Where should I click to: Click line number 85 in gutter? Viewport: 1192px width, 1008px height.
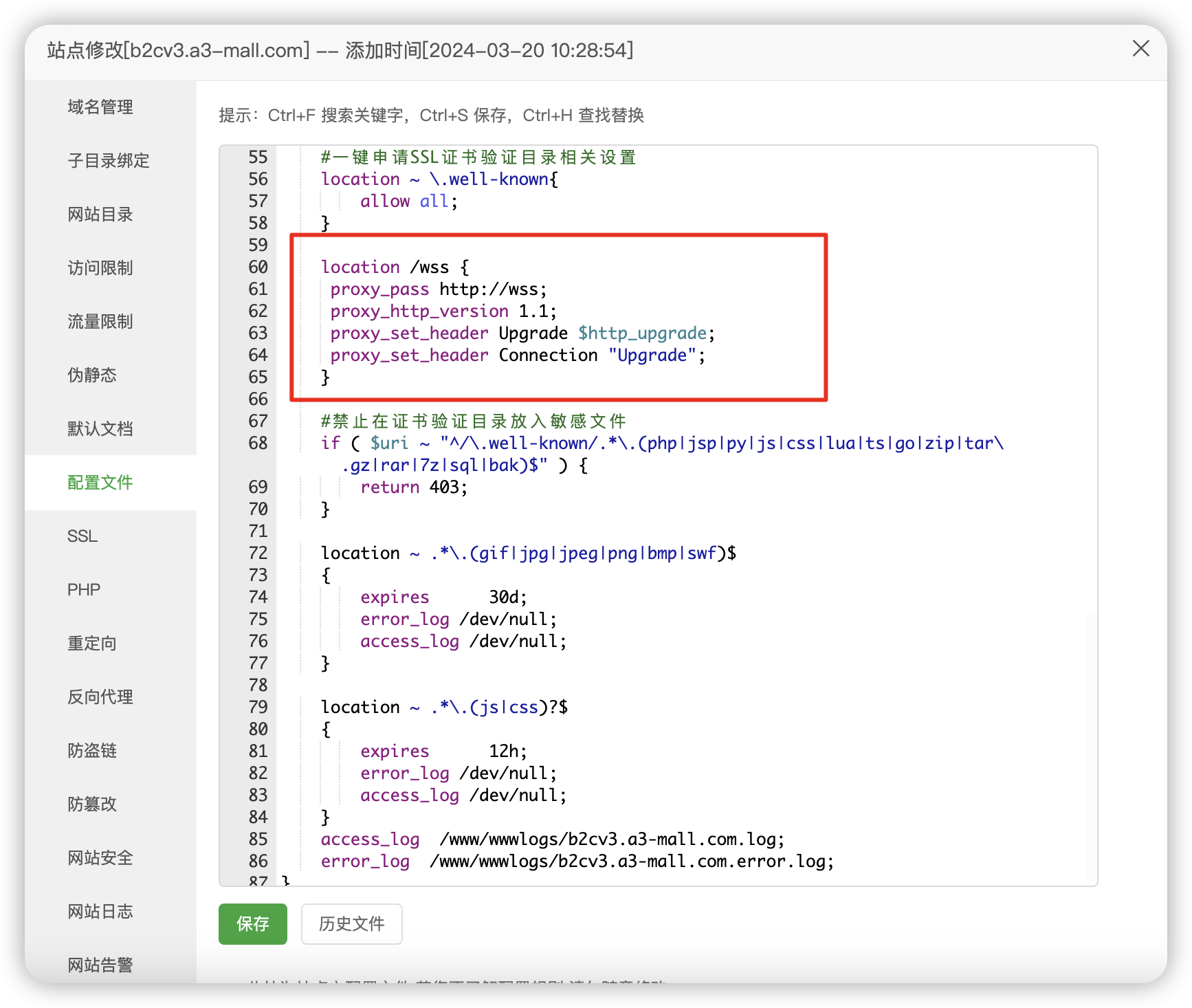click(x=258, y=839)
